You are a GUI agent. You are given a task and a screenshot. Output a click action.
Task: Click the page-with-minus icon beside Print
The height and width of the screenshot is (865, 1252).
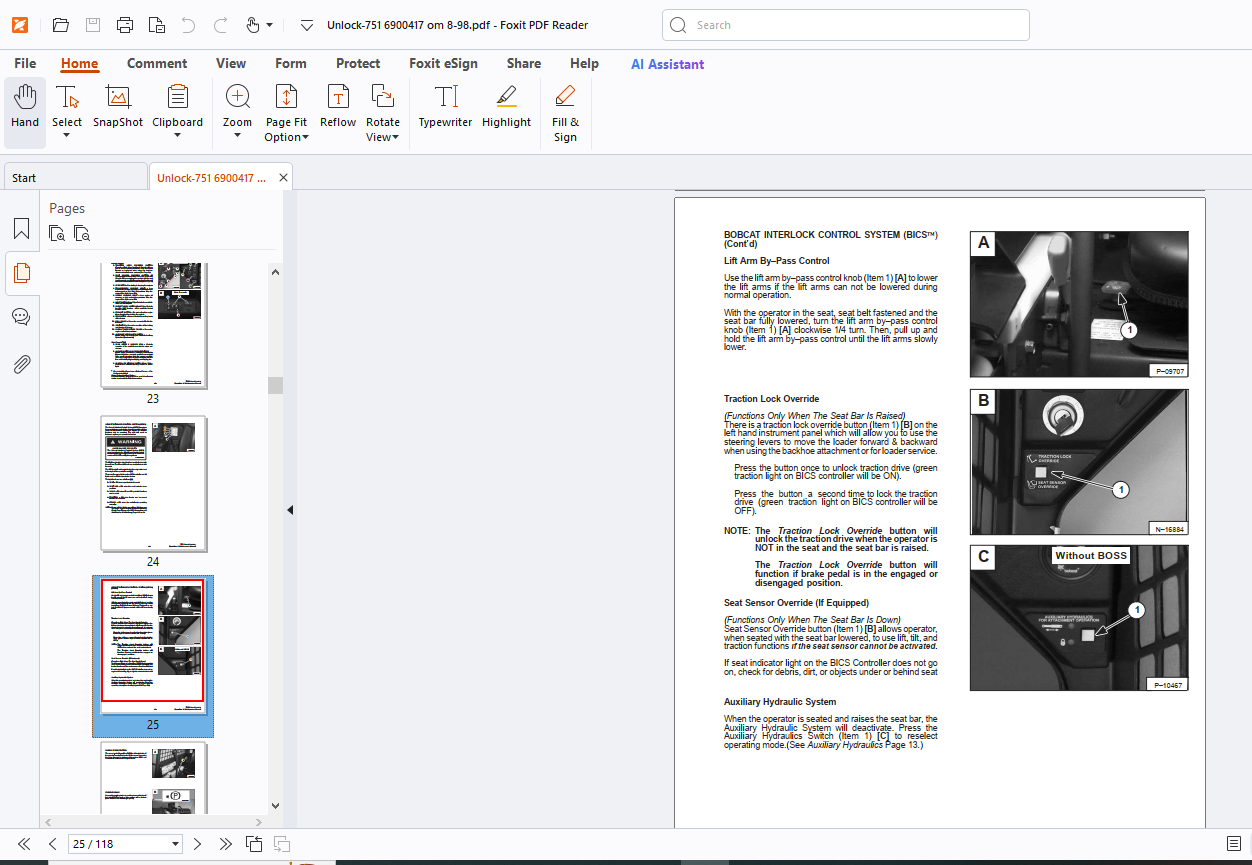pyautogui.click(x=157, y=25)
